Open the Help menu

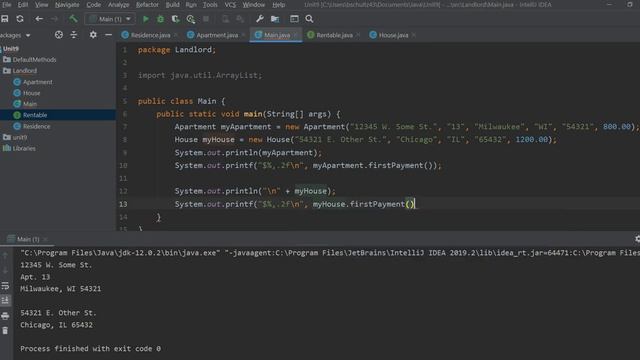[279, 5]
